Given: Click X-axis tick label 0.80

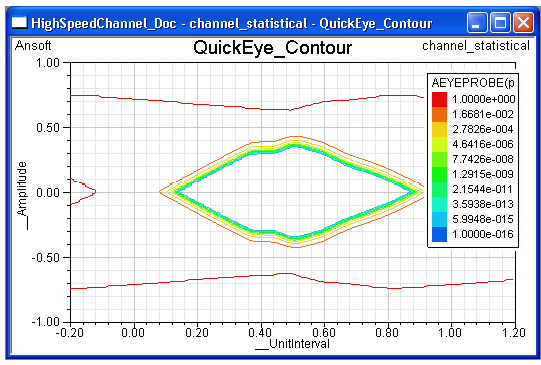Looking at the screenshot, I should tap(387, 333).
